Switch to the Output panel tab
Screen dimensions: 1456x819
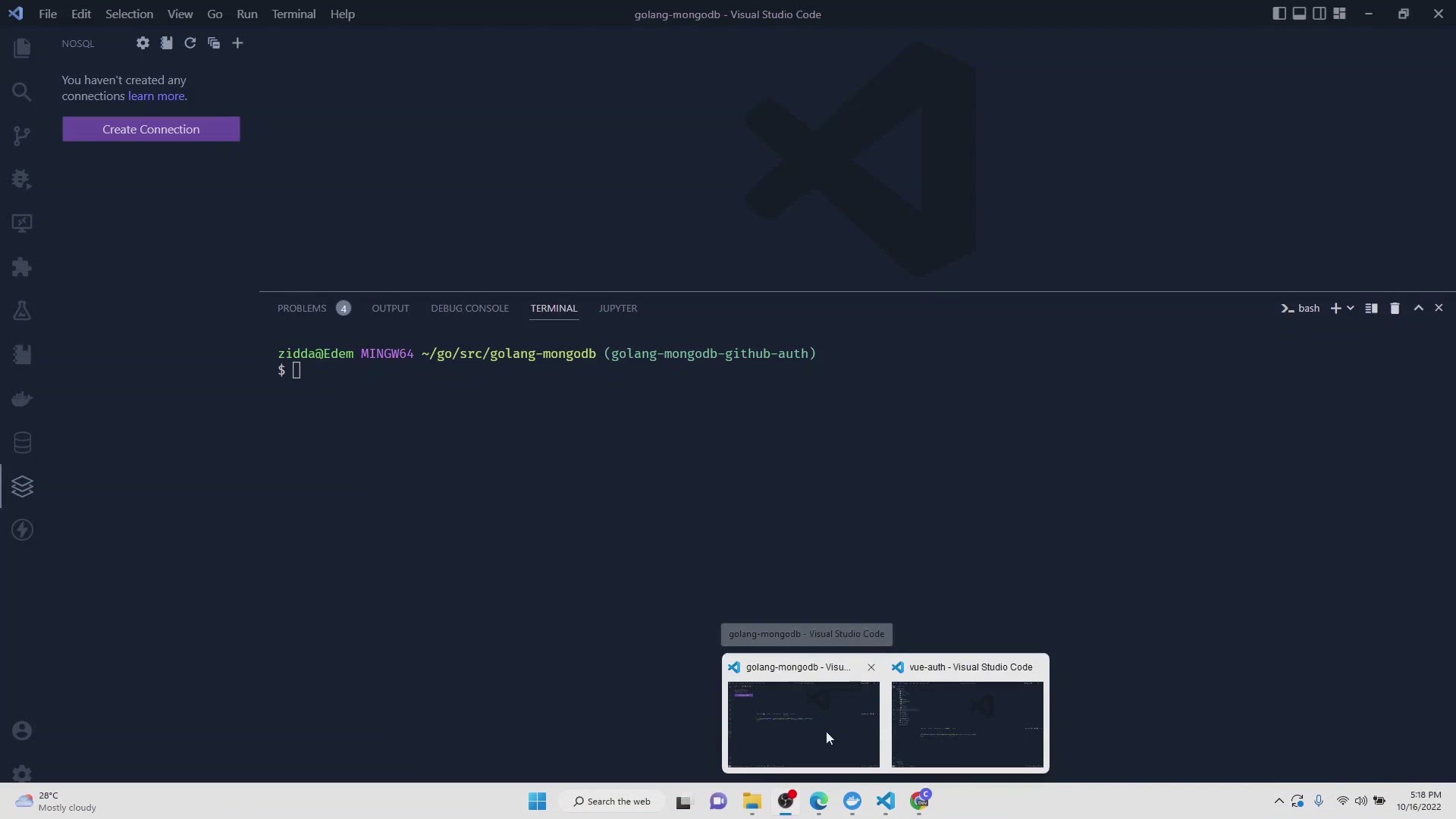391,309
